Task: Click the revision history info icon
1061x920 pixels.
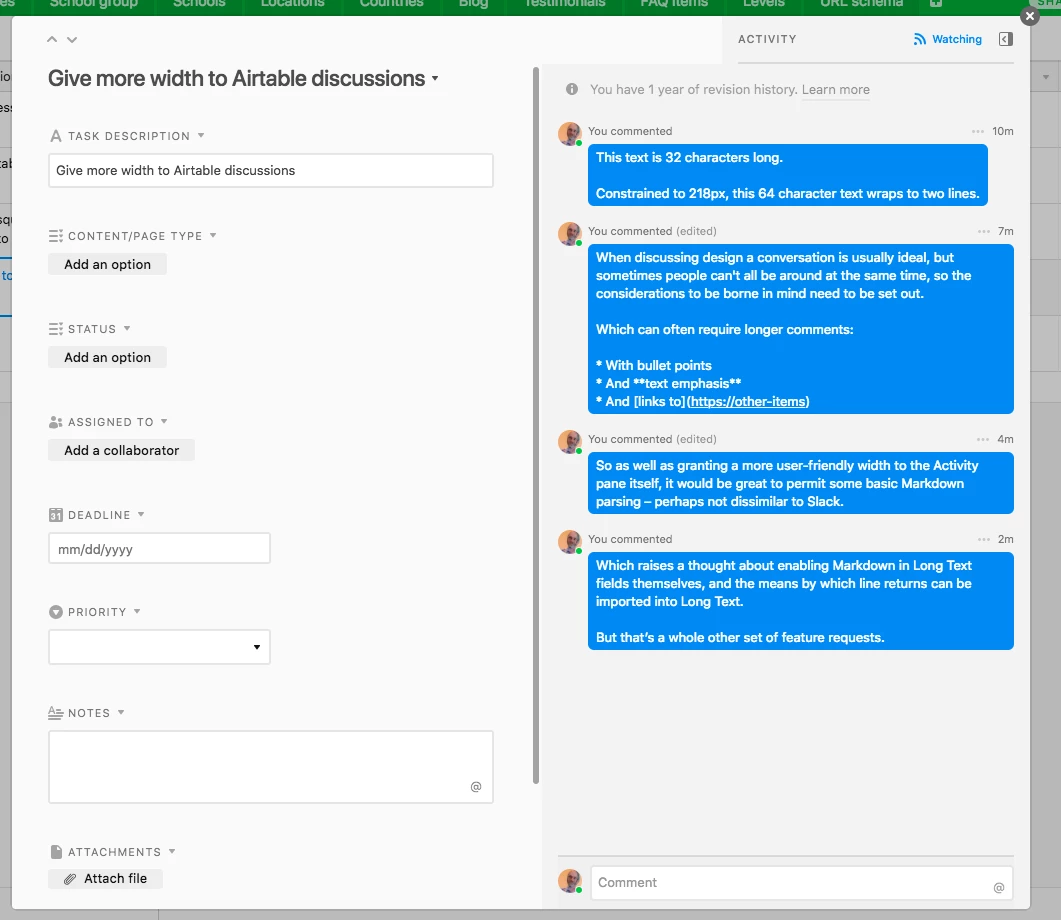Action: click(572, 89)
